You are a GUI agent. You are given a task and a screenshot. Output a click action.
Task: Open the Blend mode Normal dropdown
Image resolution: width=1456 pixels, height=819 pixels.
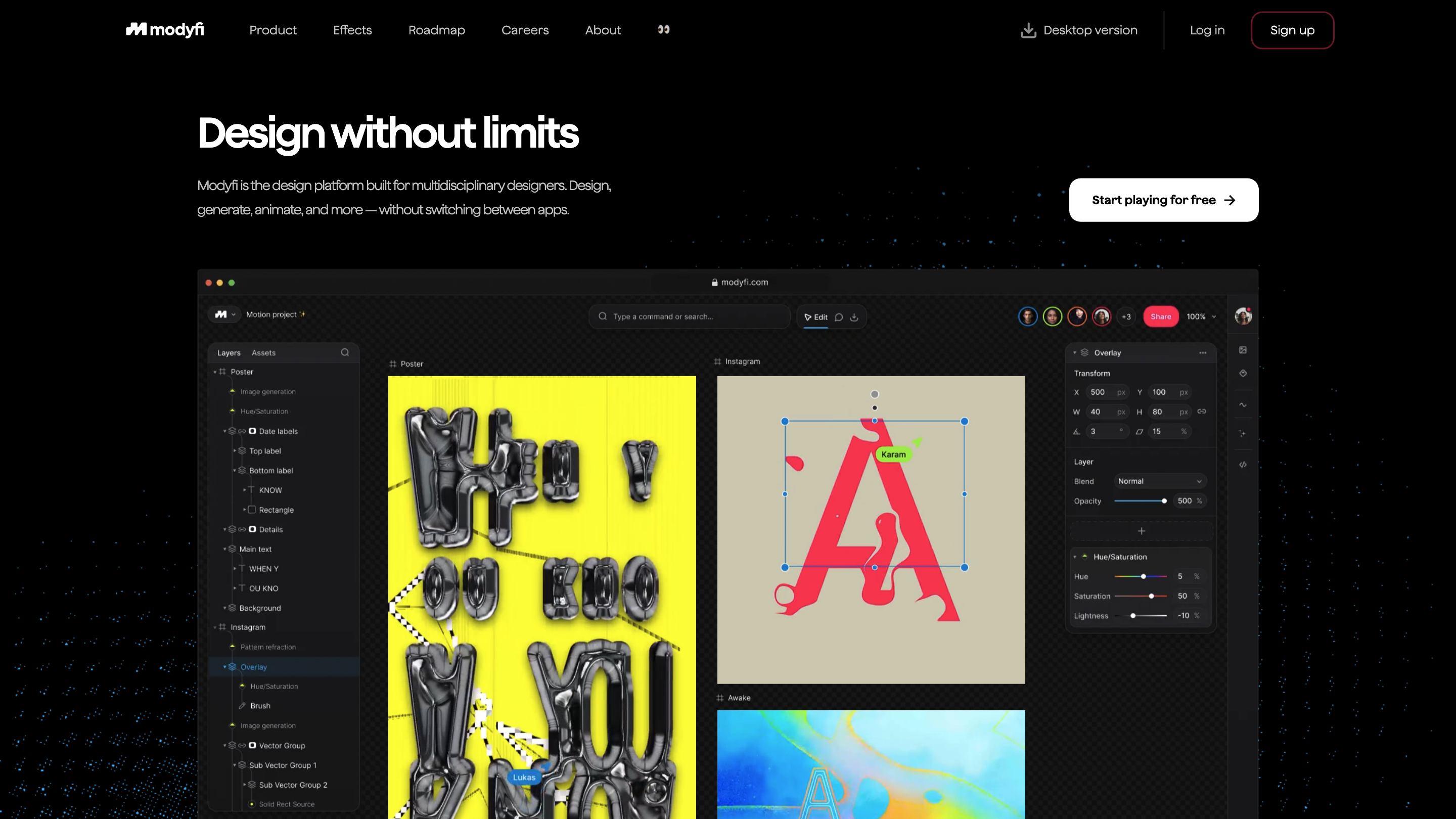click(x=1159, y=481)
